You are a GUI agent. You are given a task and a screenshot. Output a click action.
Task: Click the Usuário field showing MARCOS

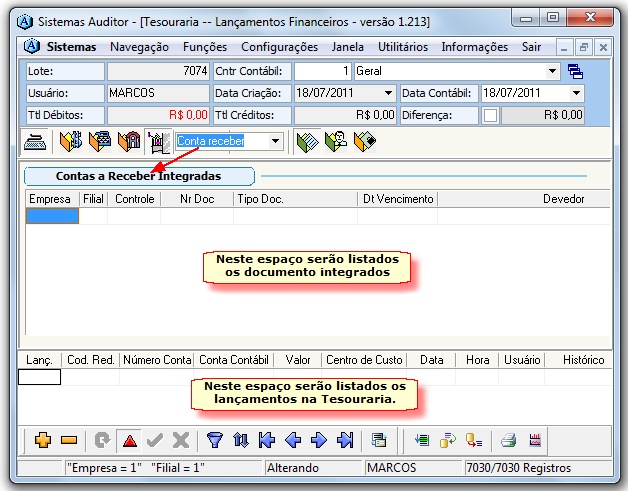(x=158, y=93)
